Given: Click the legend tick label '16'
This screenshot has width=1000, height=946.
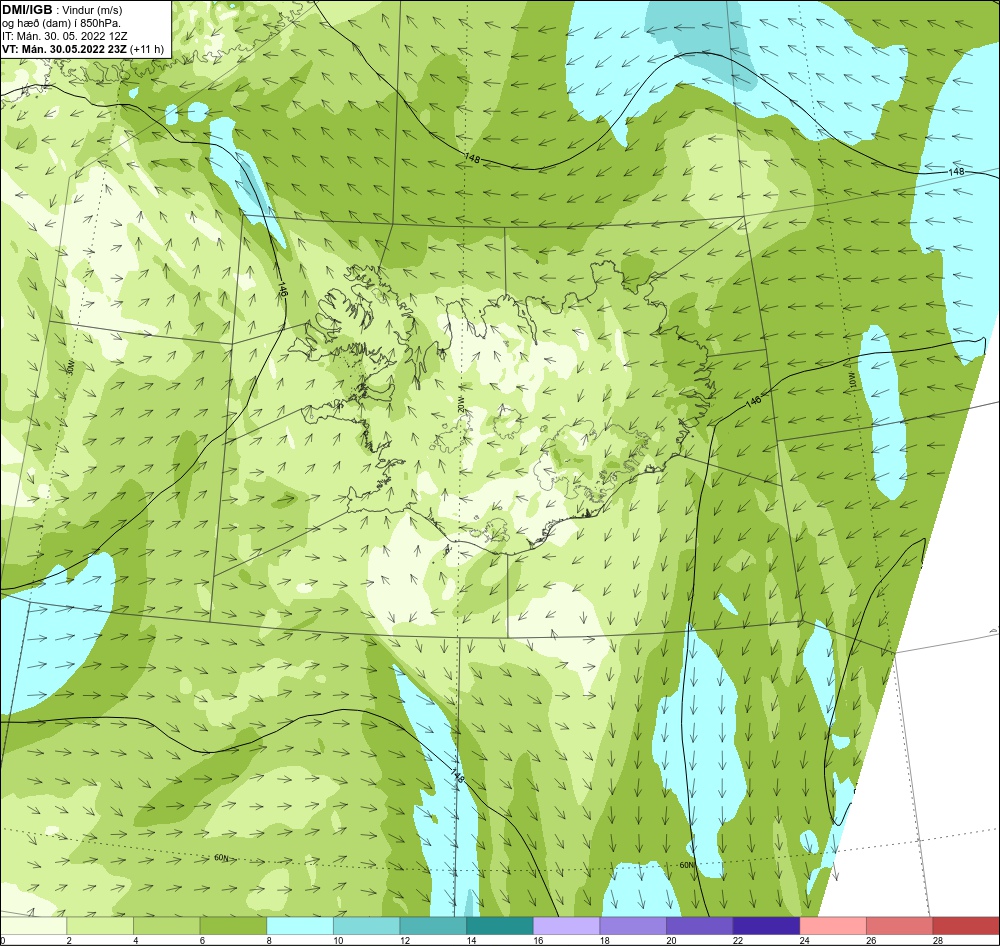Looking at the screenshot, I should (538, 940).
